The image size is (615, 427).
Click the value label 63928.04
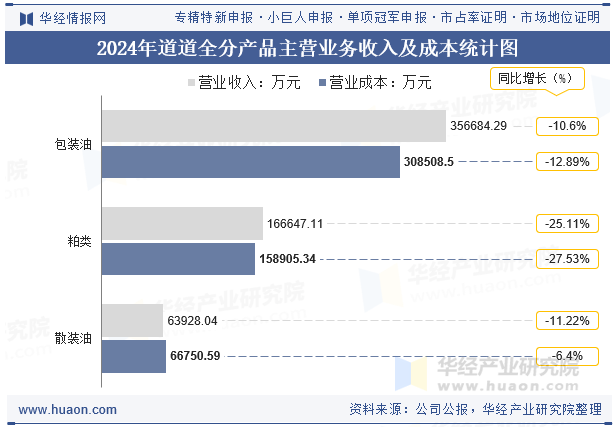(x=192, y=321)
